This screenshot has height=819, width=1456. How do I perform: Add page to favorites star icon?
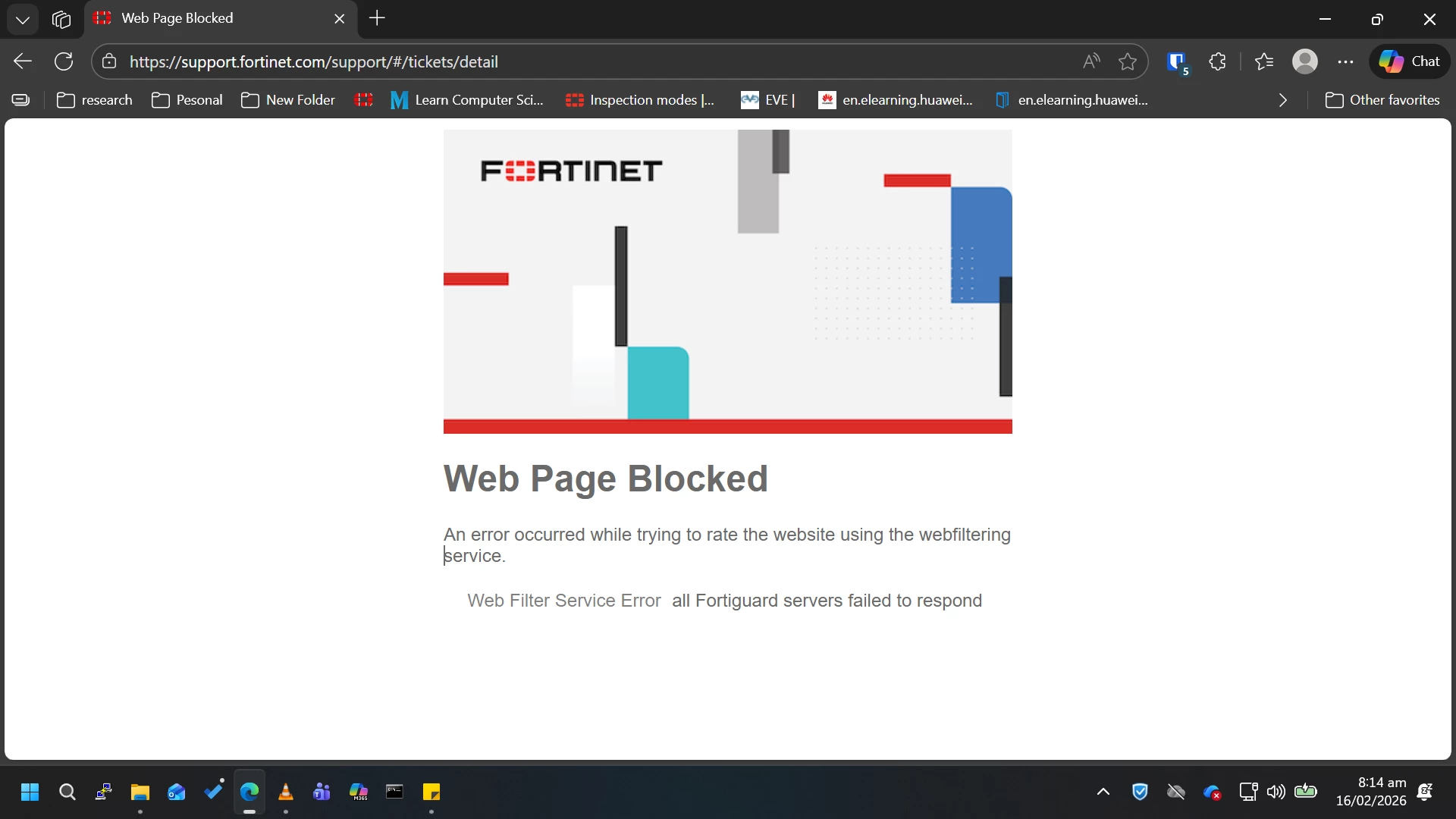click(1128, 61)
